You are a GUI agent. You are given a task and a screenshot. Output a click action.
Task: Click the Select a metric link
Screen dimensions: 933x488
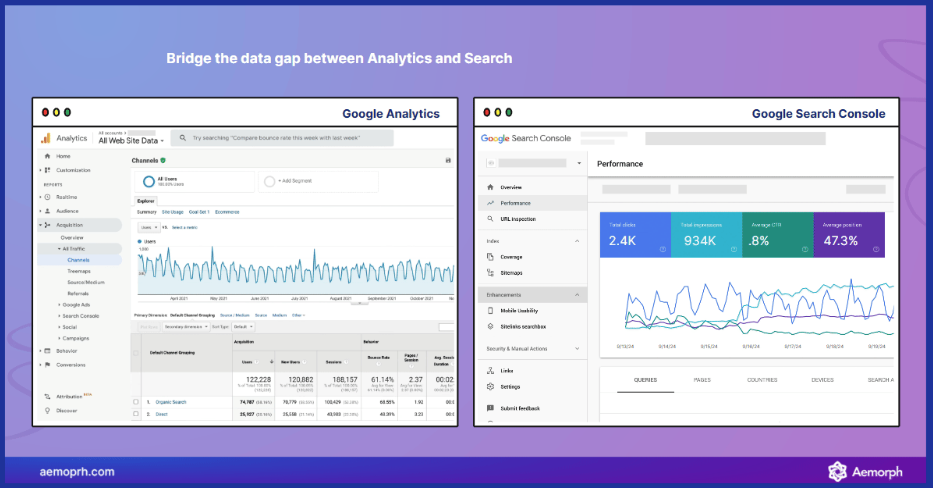(184, 227)
